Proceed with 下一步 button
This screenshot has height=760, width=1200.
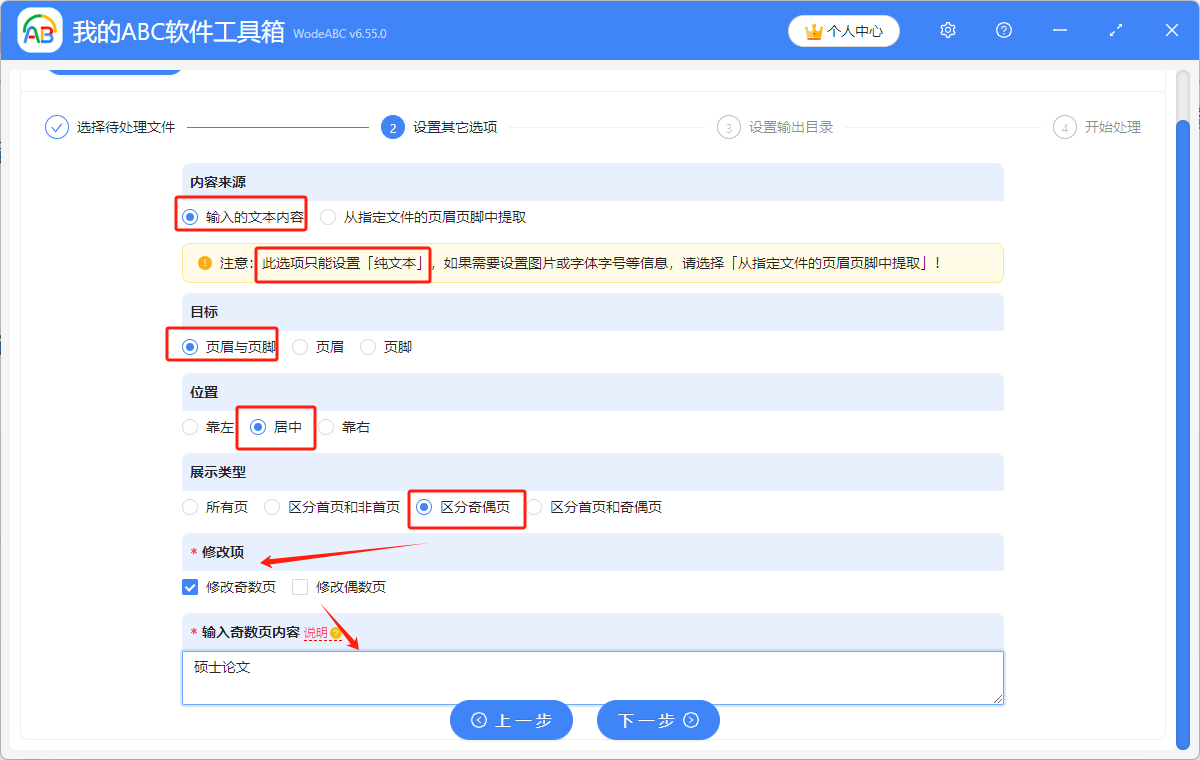(658, 720)
